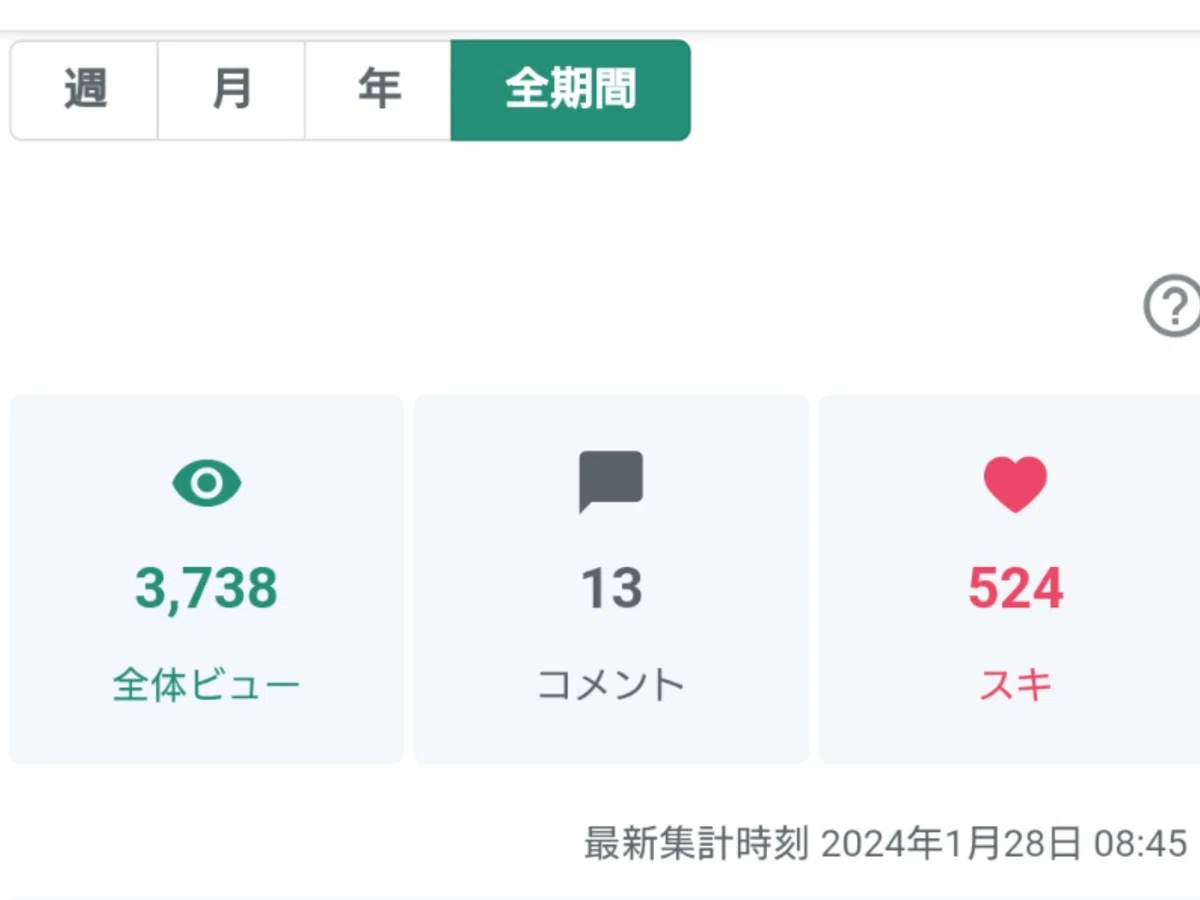
Task: Click the gray comment bubble icon
Action: pos(611,482)
